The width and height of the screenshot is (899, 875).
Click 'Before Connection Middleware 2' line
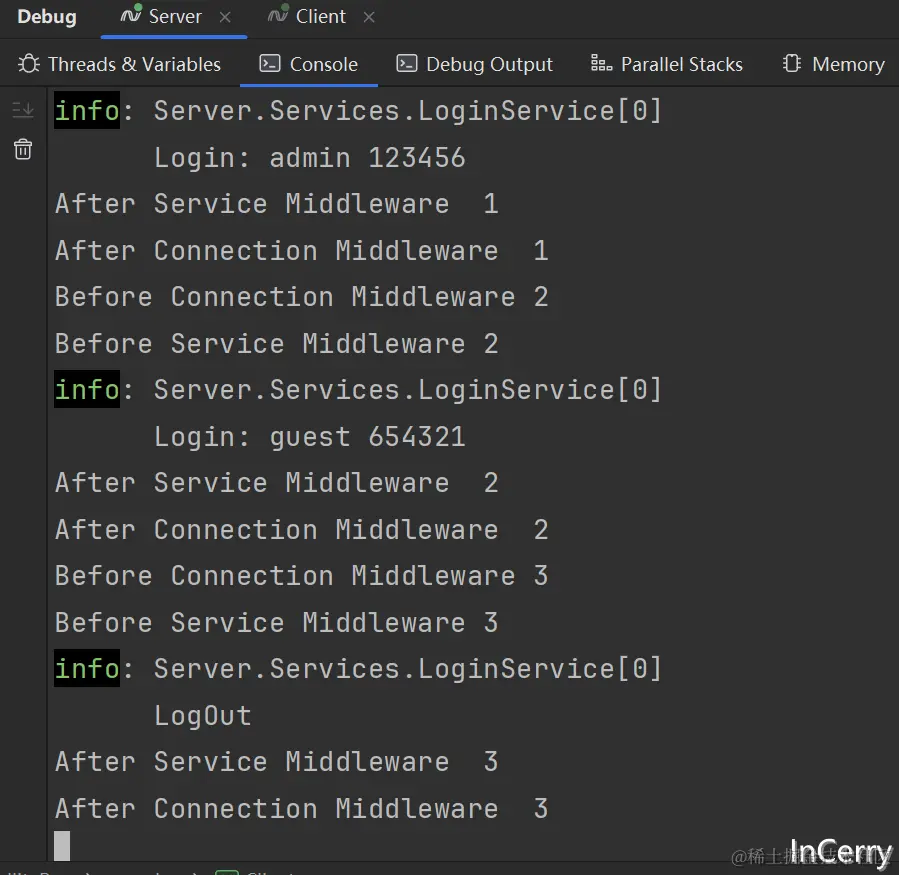pyautogui.click(x=302, y=297)
